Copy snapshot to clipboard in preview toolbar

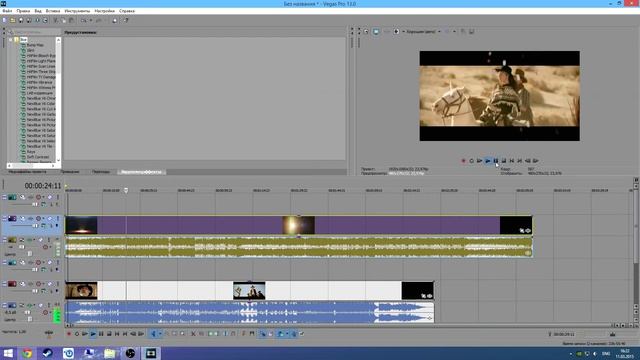(x=463, y=31)
